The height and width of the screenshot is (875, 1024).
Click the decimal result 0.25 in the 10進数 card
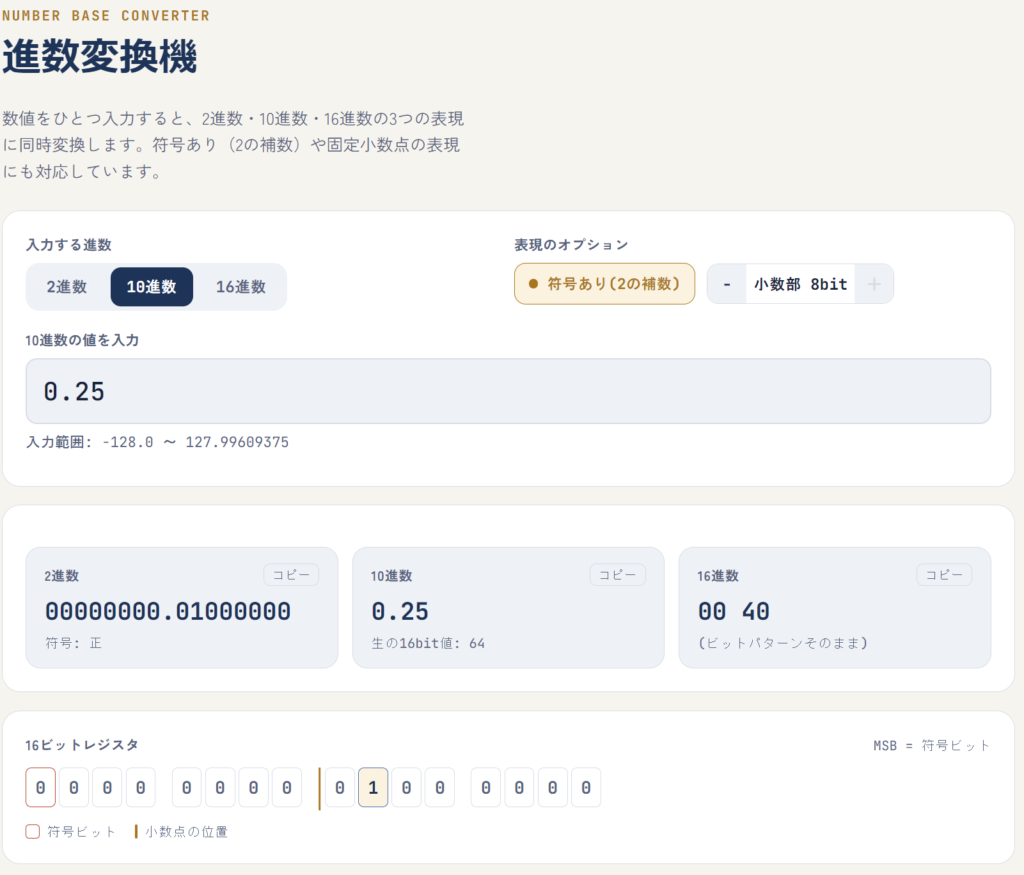coord(400,611)
